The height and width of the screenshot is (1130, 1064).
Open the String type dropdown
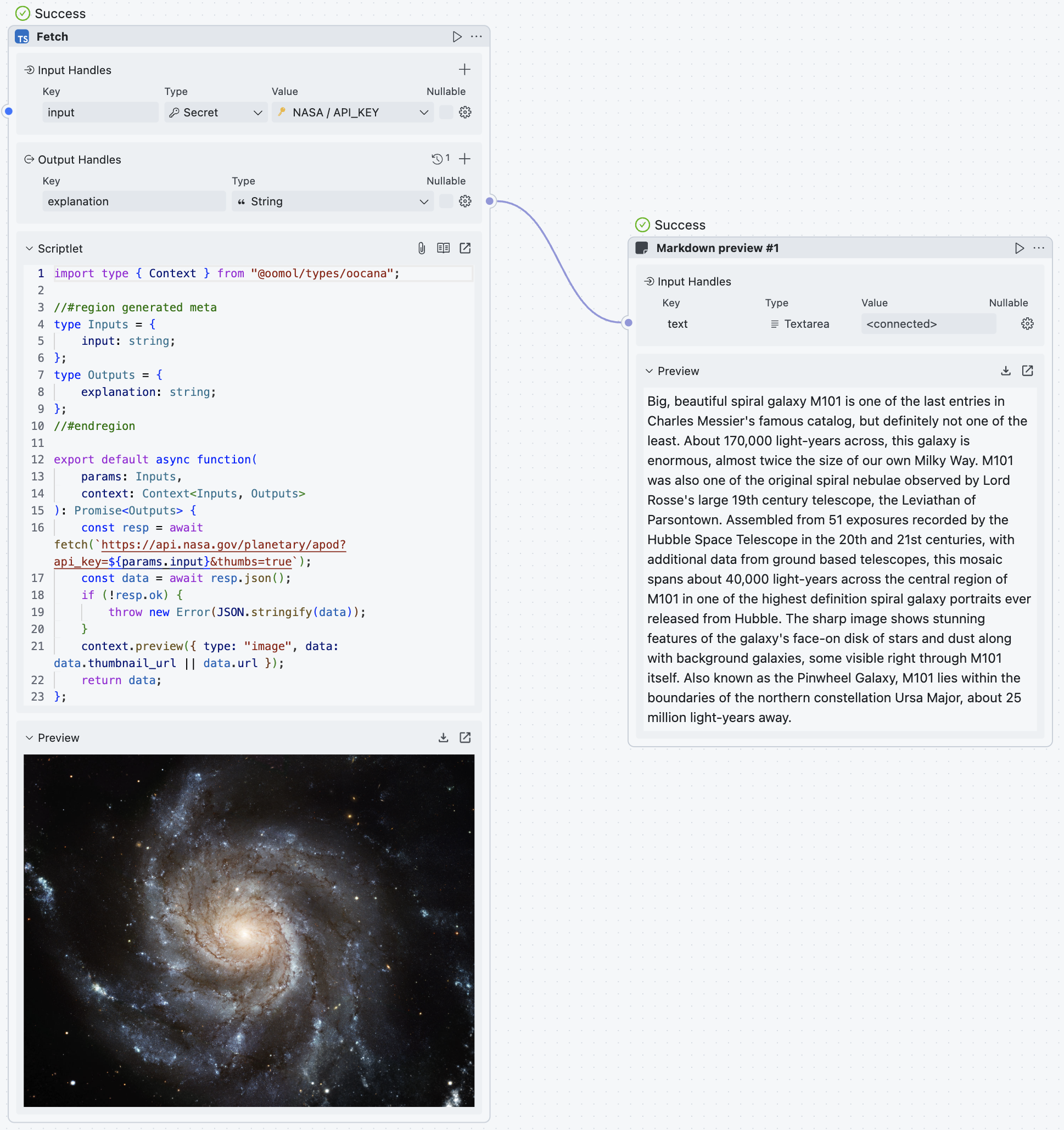coord(333,201)
